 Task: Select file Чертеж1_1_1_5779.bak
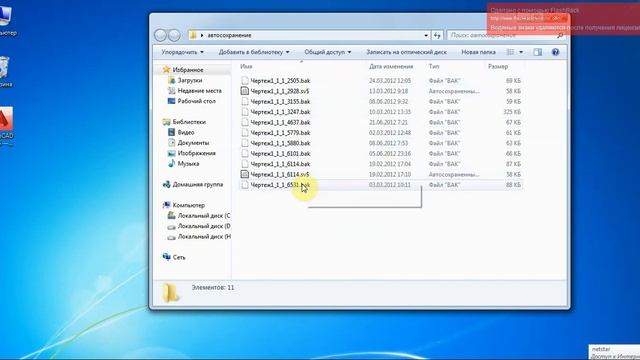[x=280, y=133]
